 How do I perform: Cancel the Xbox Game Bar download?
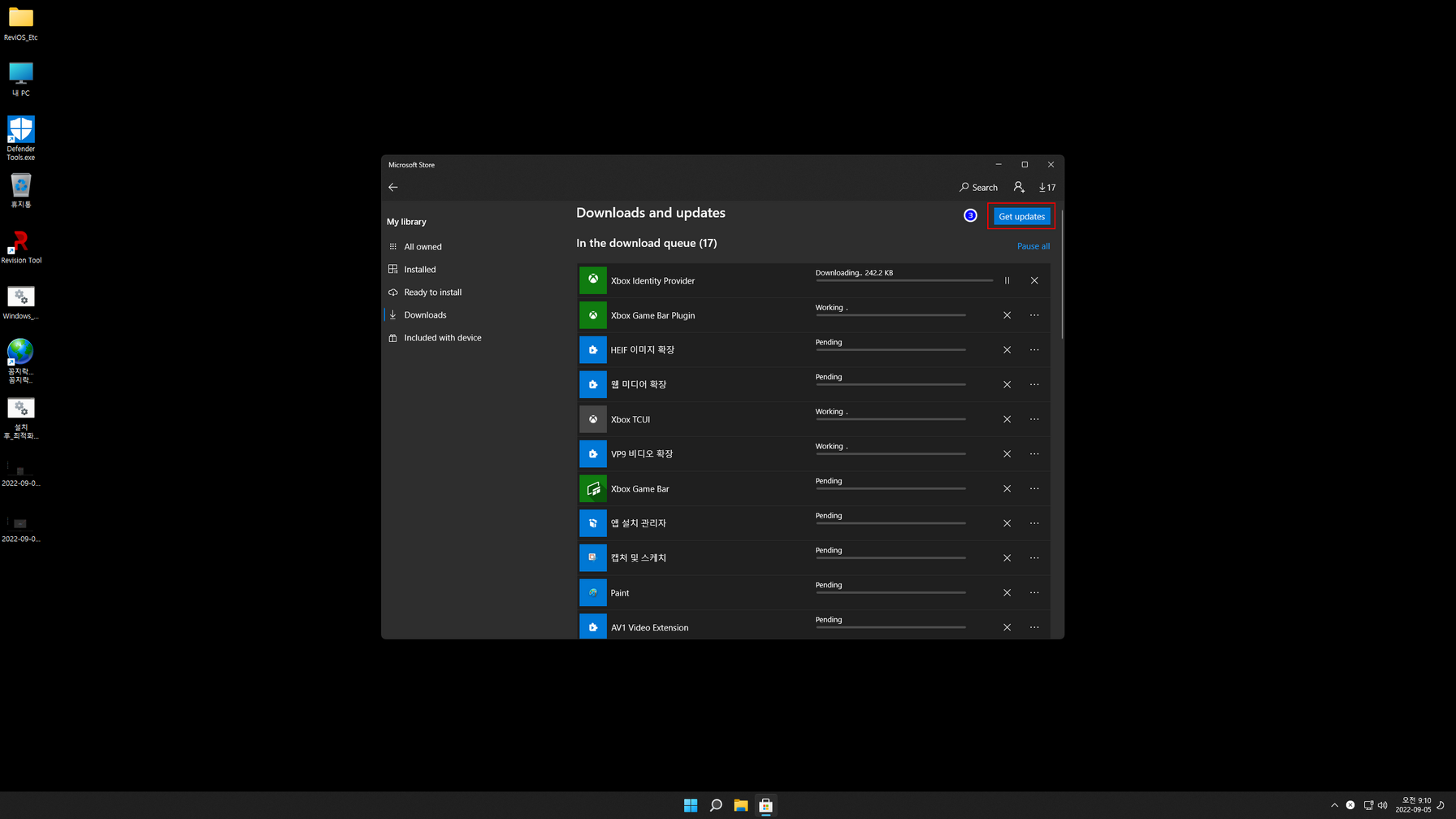pyautogui.click(x=1007, y=488)
